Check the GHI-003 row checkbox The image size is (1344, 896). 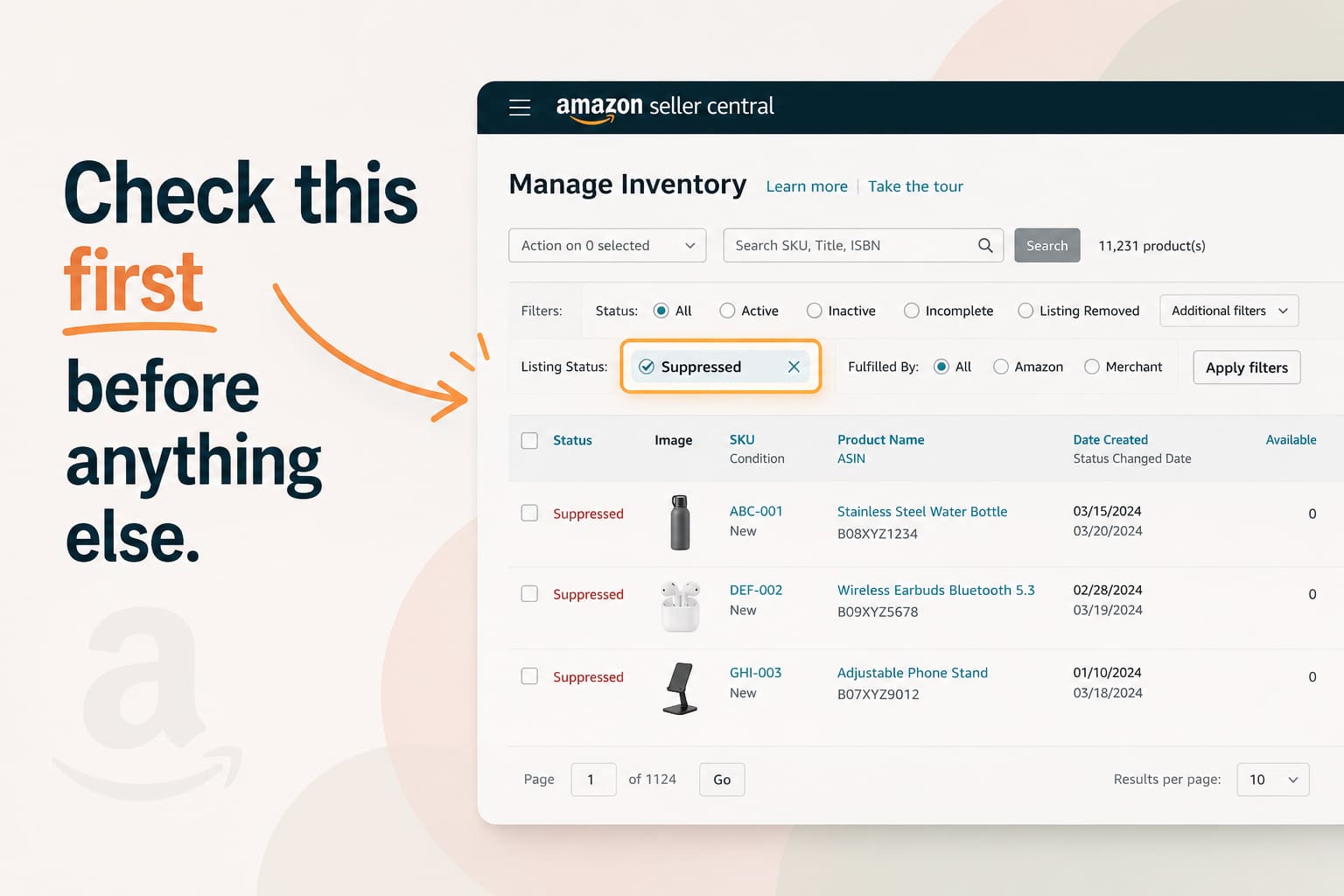pyautogui.click(x=529, y=676)
